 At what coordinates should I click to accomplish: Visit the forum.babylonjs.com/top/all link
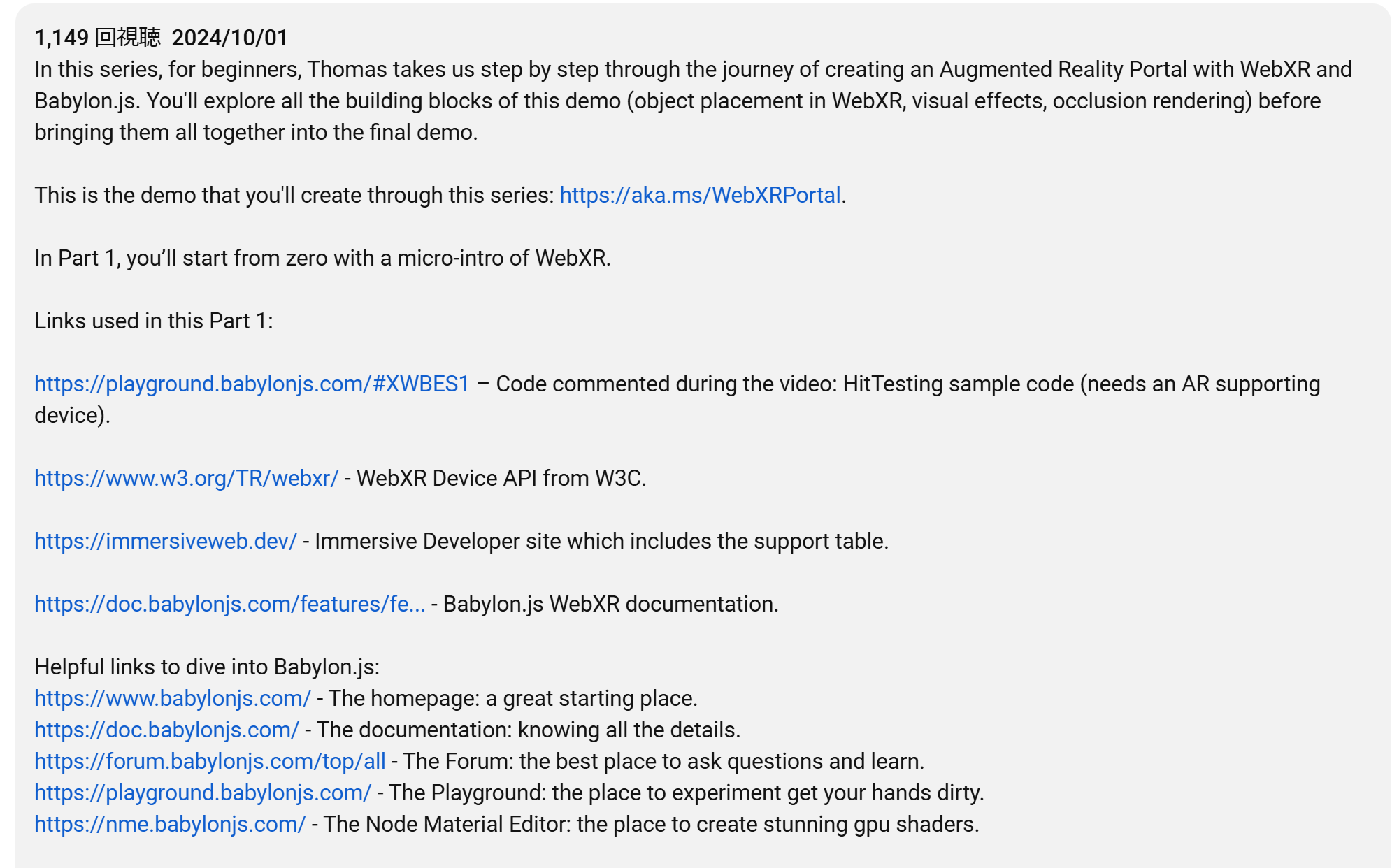pos(210,761)
